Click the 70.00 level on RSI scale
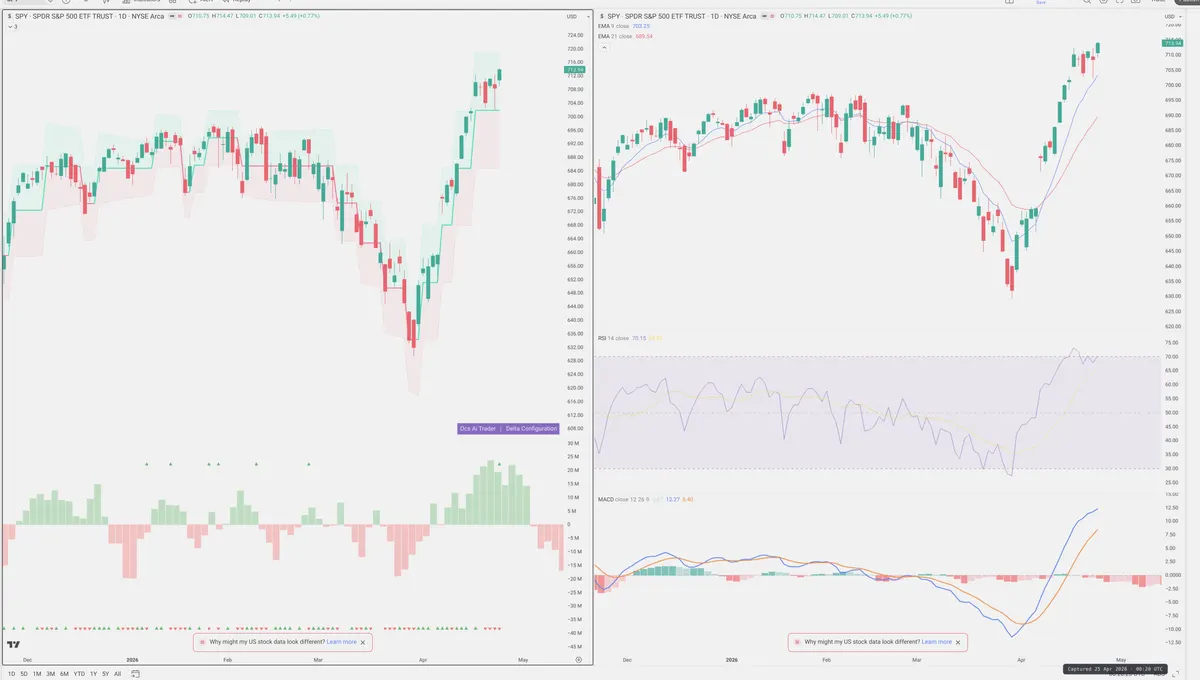 [x=1172, y=357]
